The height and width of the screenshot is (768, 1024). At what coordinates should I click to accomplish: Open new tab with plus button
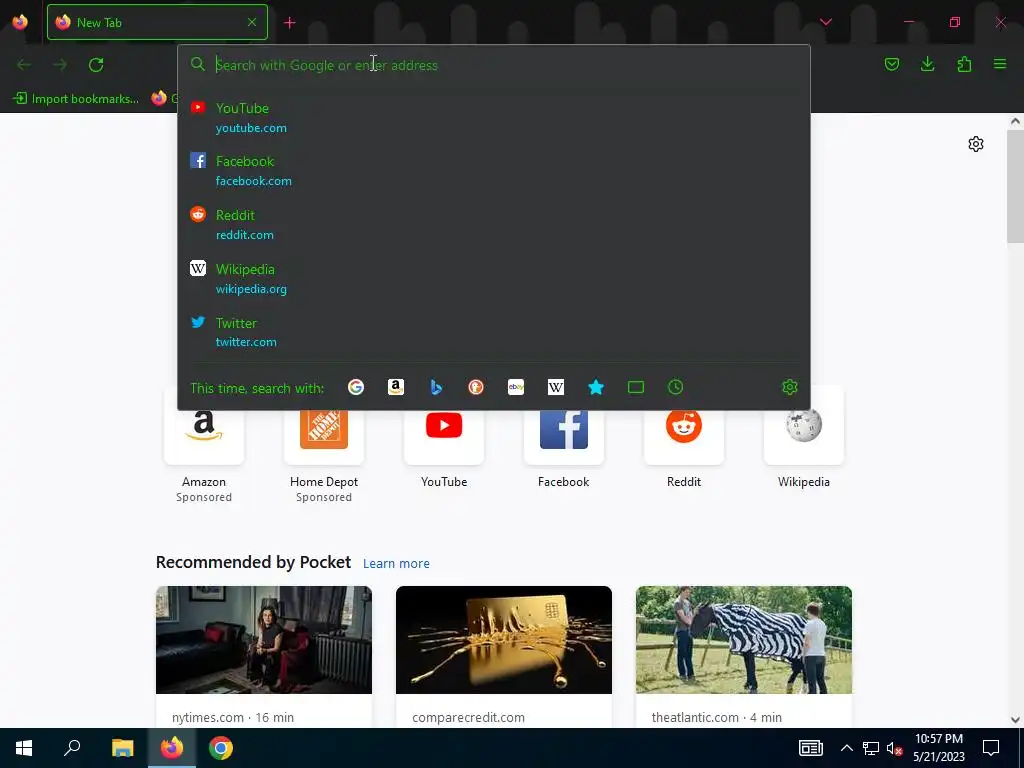pyautogui.click(x=290, y=23)
